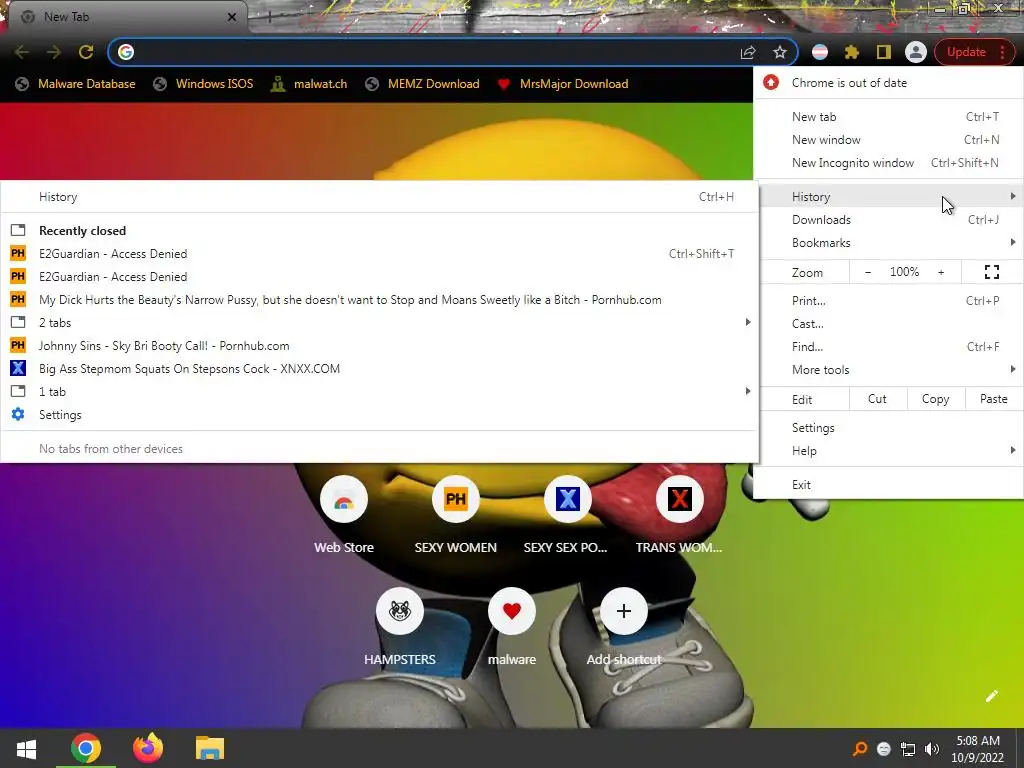The height and width of the screenshot is (768, 1024).
Task: Open Downloads from the menu
Action: [888, 220]
